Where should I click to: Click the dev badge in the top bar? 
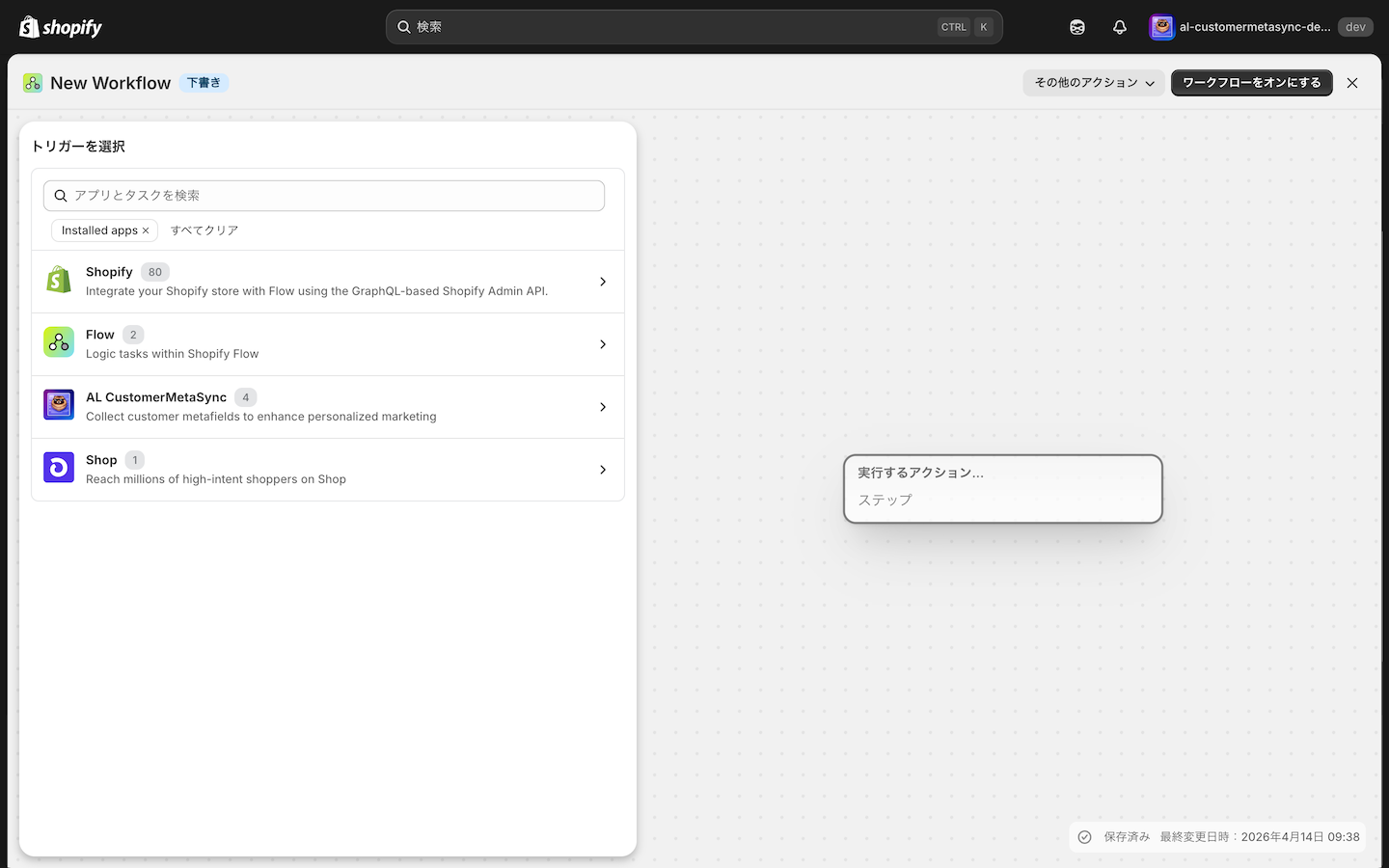[x=1355, y=27]
